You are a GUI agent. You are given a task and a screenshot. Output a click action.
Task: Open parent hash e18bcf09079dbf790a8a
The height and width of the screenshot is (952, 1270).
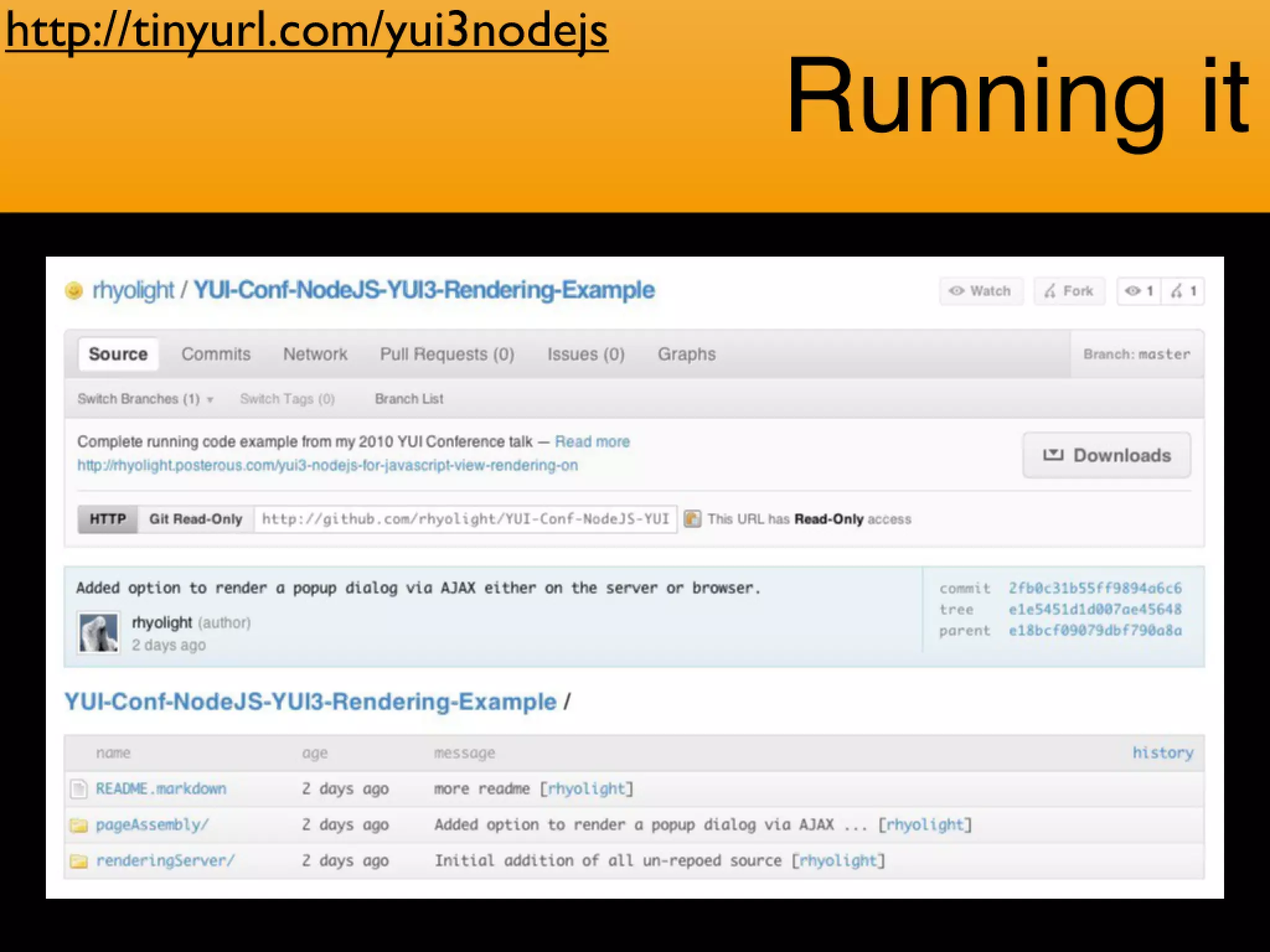click(1095, 630)
